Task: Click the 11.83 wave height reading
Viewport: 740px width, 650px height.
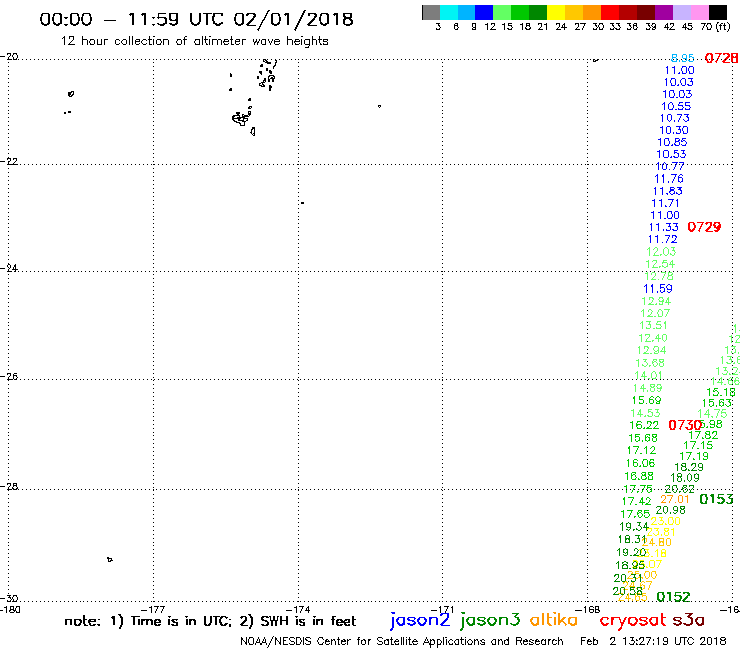Action: (667, 191)
